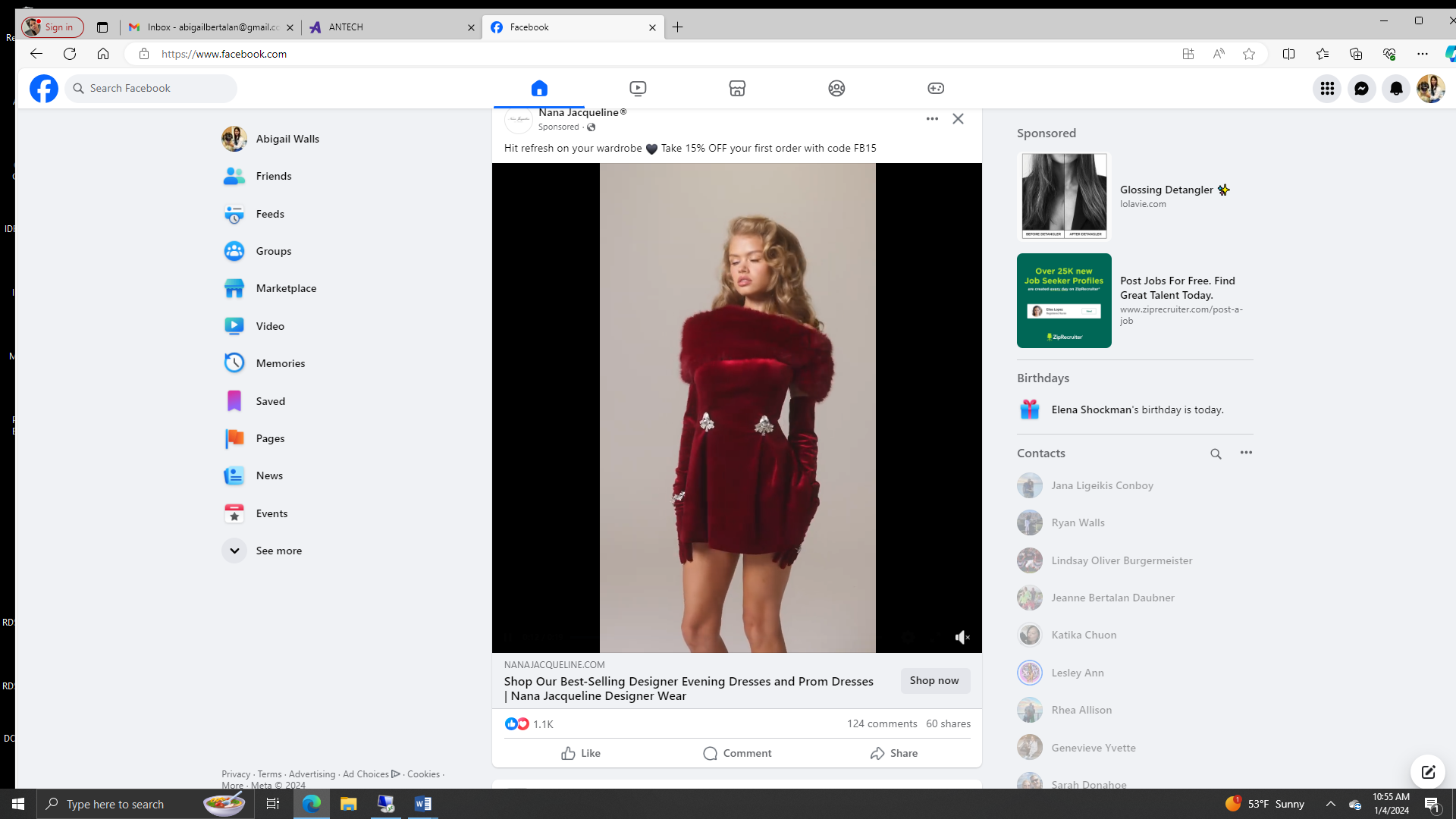Viewport: 1456px width, 819px height.
Task: Click the Facebook logo
Action: [44, 89]
